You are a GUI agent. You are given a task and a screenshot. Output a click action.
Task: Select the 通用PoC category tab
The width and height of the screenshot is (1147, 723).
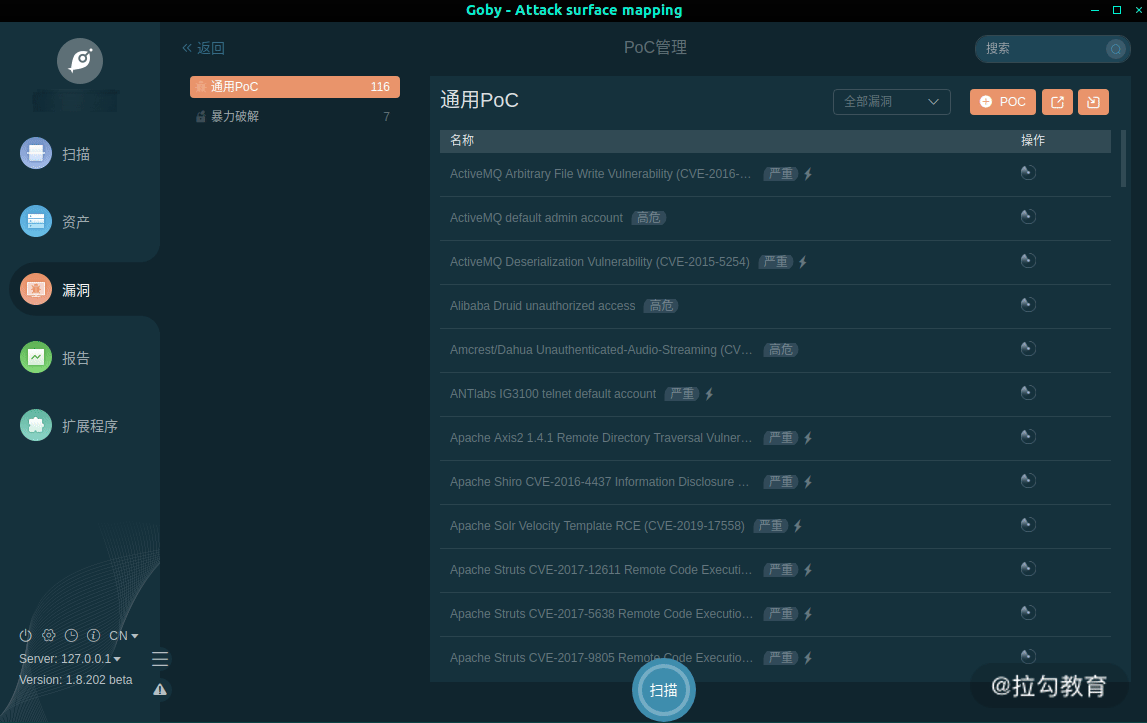coord(295,86)
